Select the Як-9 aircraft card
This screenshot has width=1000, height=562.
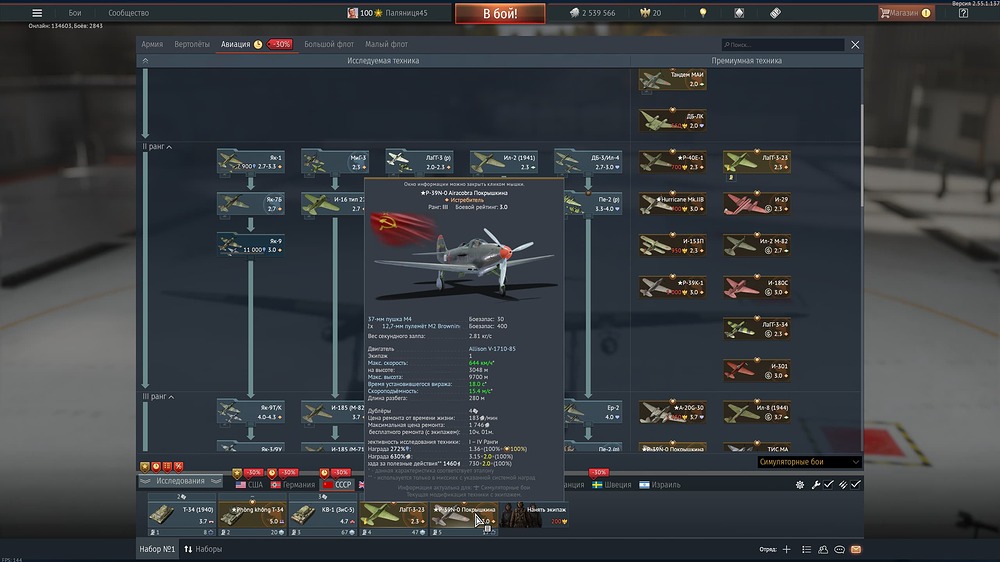pyautogui.click(x=251, y=245)
